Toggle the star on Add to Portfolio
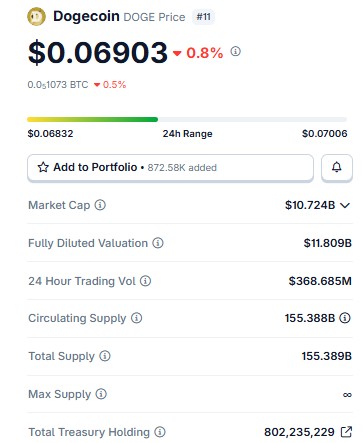Image resolution: width=363 pixels, height=443 pixels. tap(43, 167)
